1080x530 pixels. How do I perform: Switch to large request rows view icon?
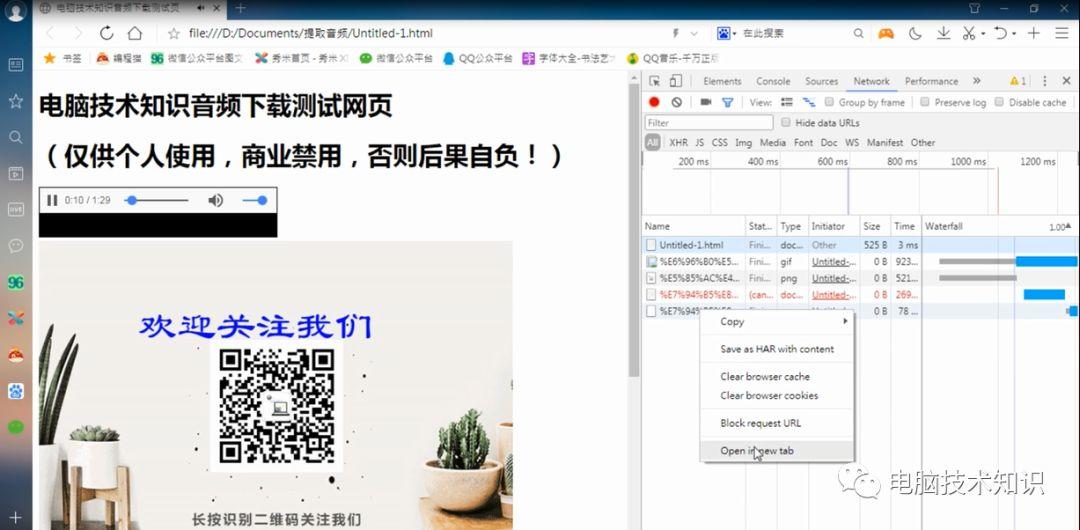(x=787, y=102)
